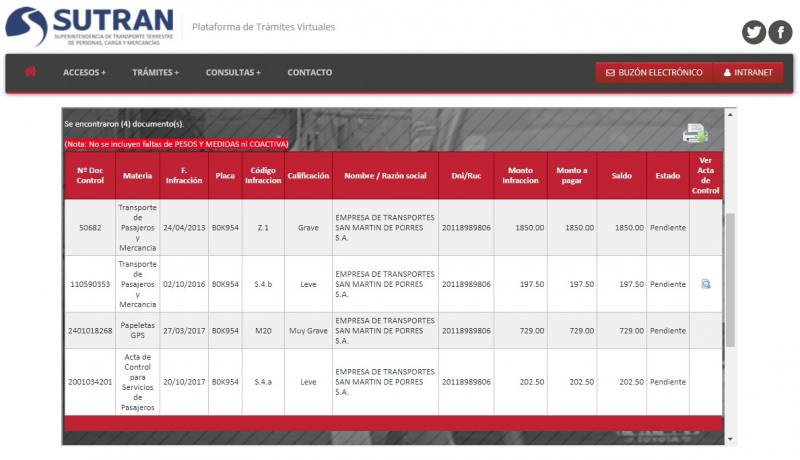Click the F. Infracción column header
The width and height of the screenshot is (800, 460).
pyautogui.click(x=184, y=175)
